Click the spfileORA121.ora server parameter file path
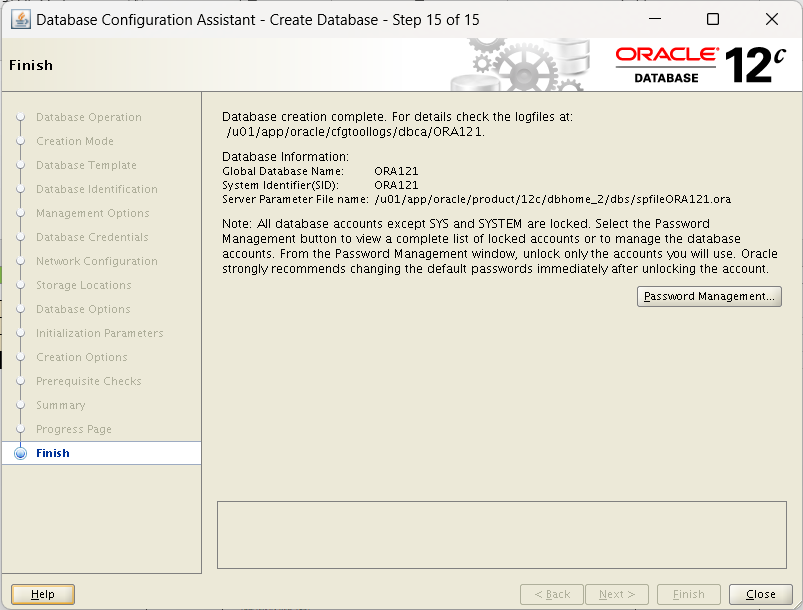The height and width of the screenshot is (610, 803). (553, 199)
